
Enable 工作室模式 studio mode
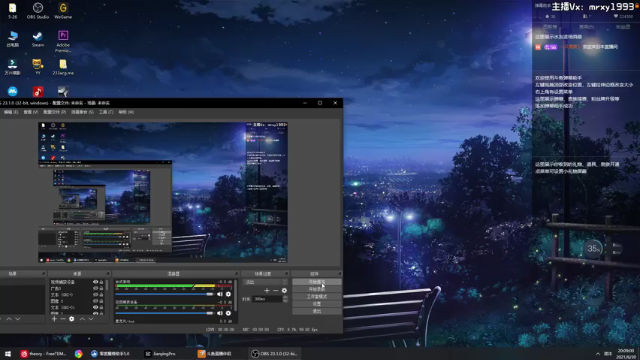pyautogui.click(x=317, y=297)
